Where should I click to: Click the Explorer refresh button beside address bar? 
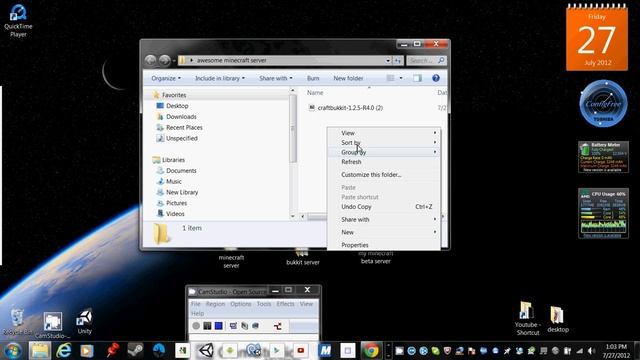(x=398, y=60)
